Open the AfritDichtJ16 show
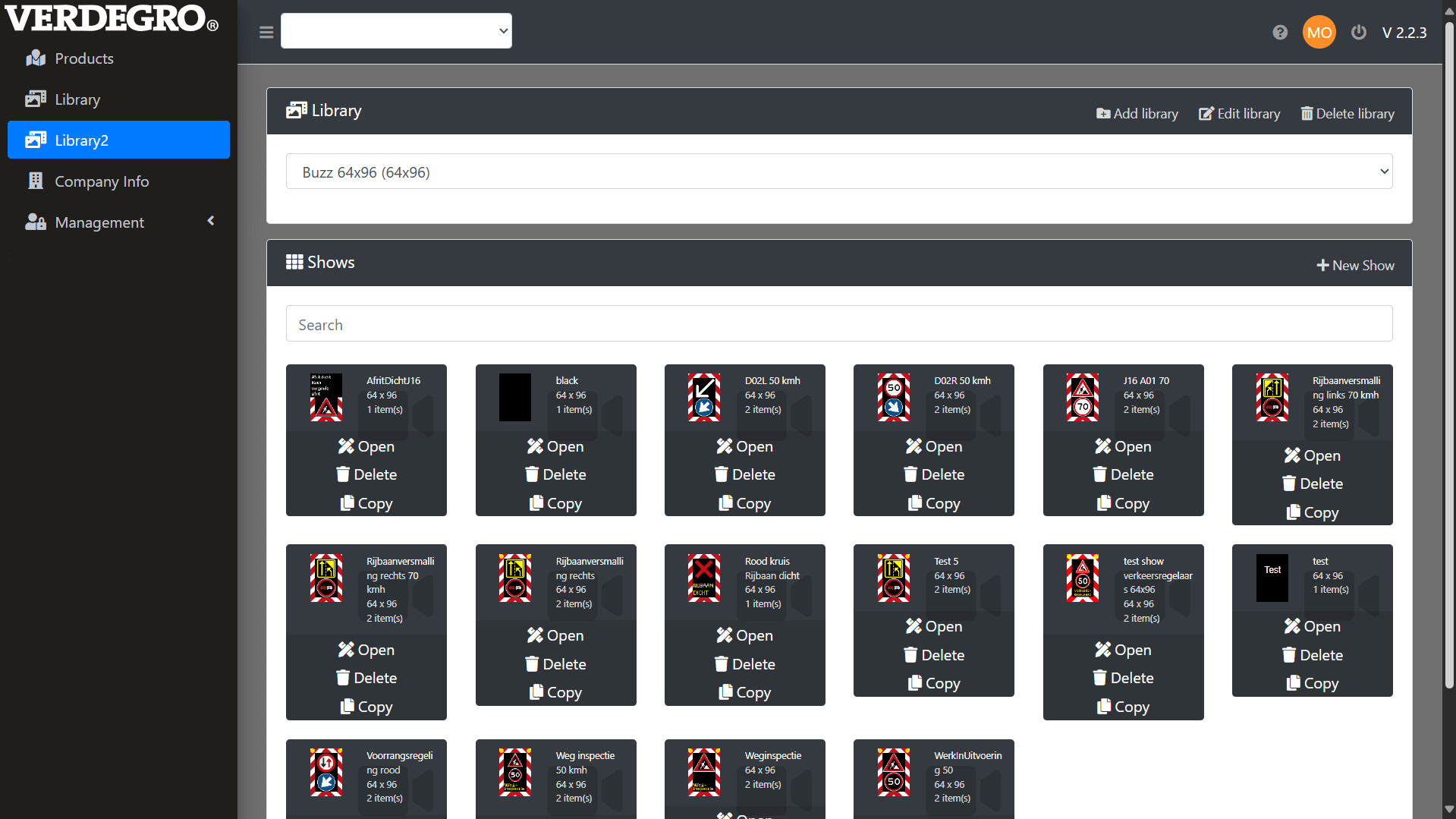Image resolution: width=1456 pixels, height=819 pixels. [x=366, y=446]
